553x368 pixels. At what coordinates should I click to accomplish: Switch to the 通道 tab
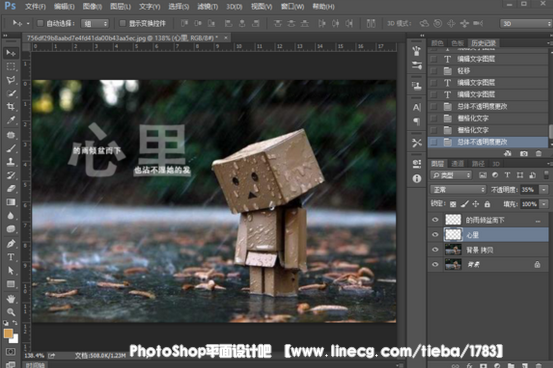(x=457, y=164)
